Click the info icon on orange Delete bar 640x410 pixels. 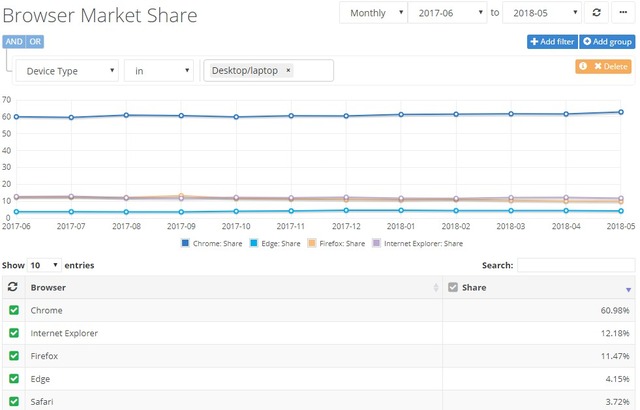[584, 66]
